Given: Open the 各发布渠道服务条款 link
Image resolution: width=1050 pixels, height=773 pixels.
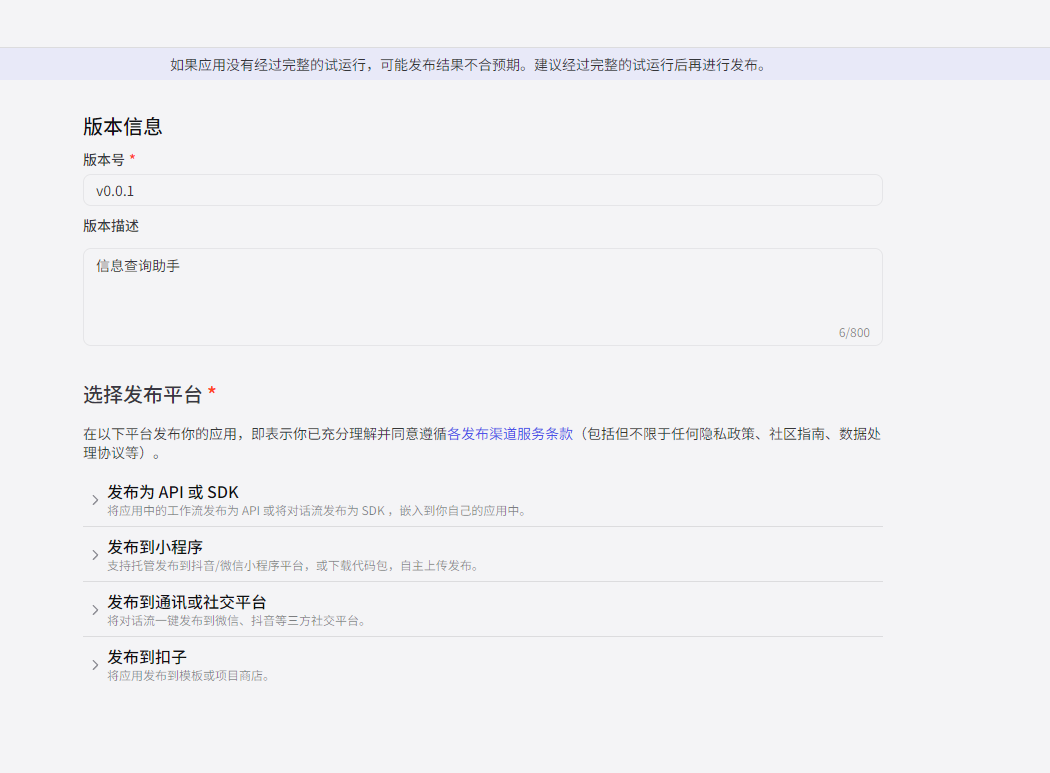Looking at the screenshot, I should tap(510, 434).
